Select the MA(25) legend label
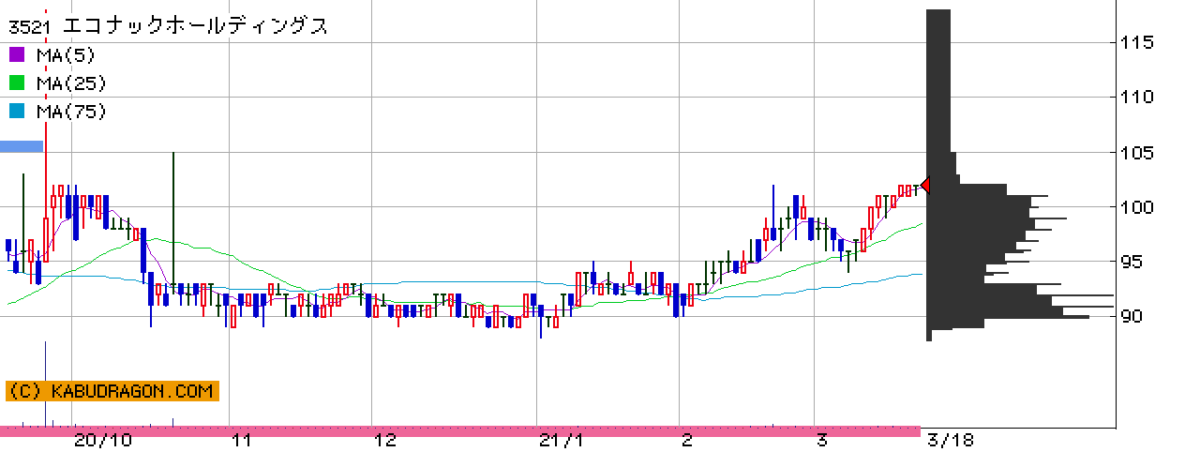 [x=71, y=83]
